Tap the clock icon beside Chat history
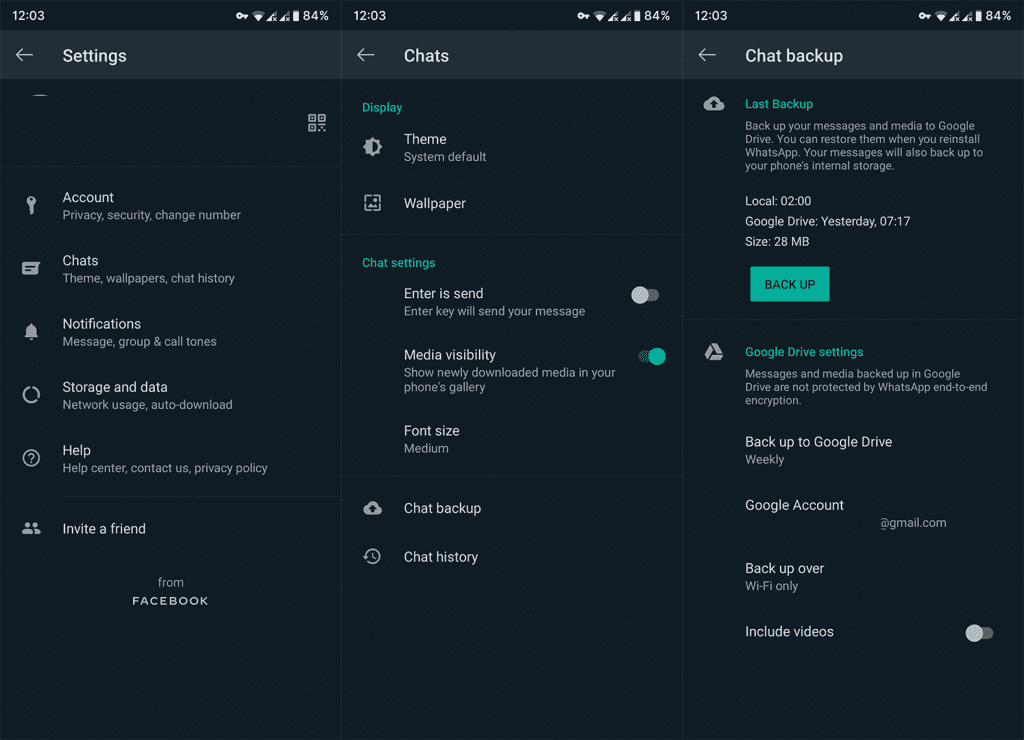The width and height of the screenshot is (1024, 740). tap(372, 556)
